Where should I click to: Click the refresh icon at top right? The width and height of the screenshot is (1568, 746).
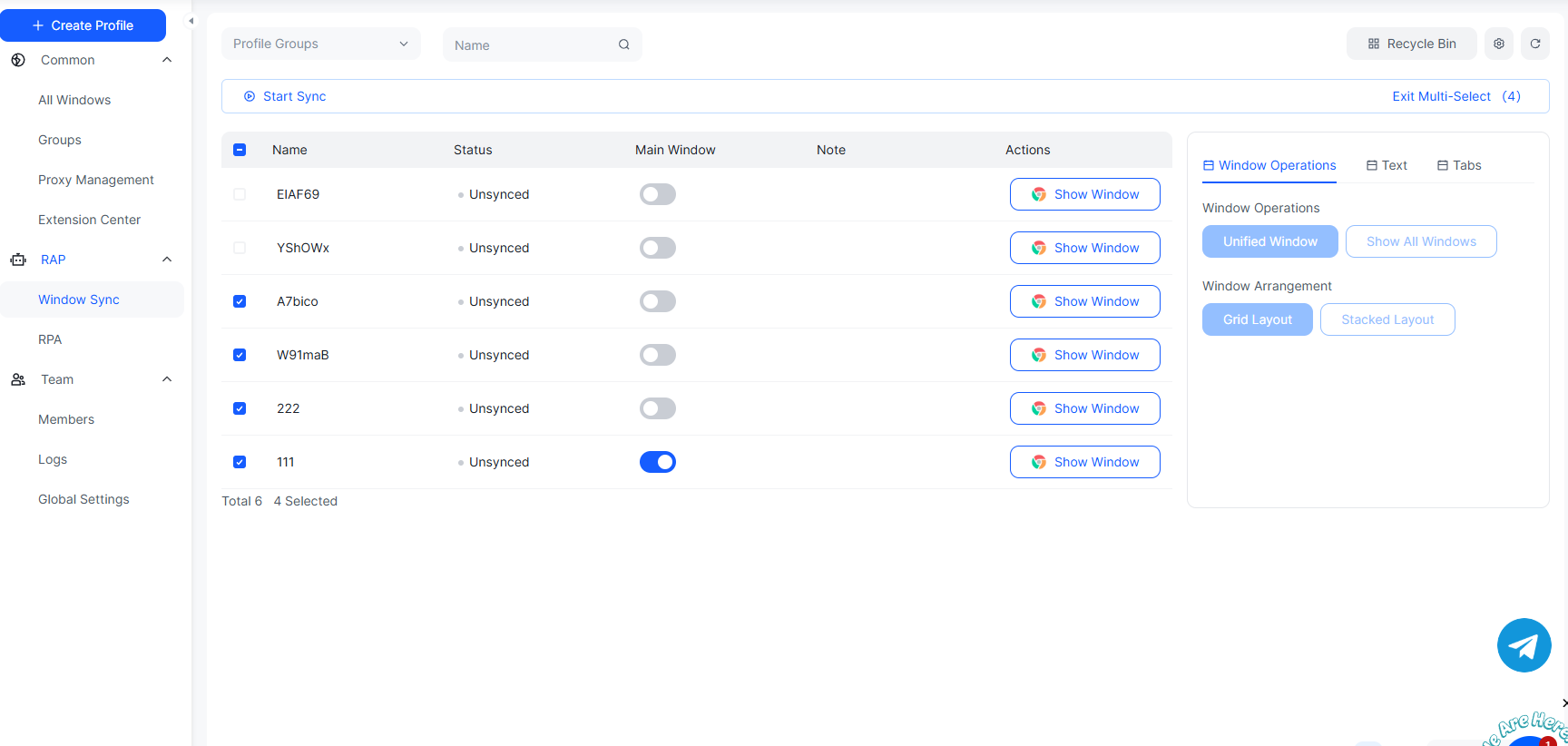[x=1534, y=44]
